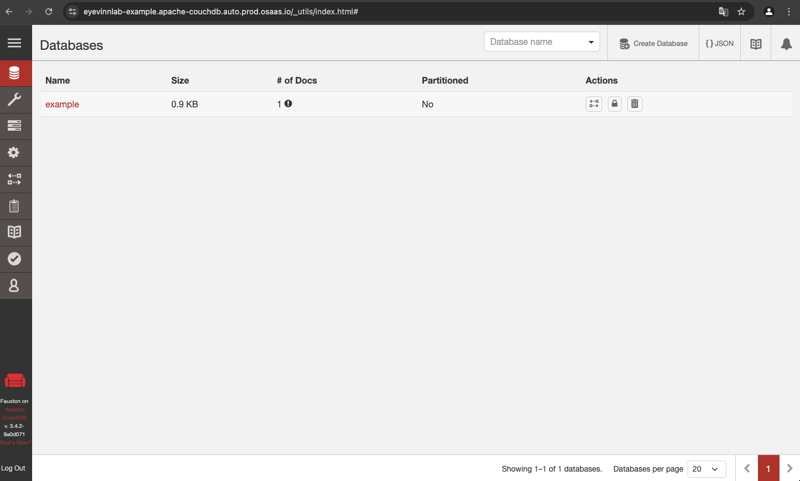Go to previous page of databases
800x481 pixels.
point(747,468)
